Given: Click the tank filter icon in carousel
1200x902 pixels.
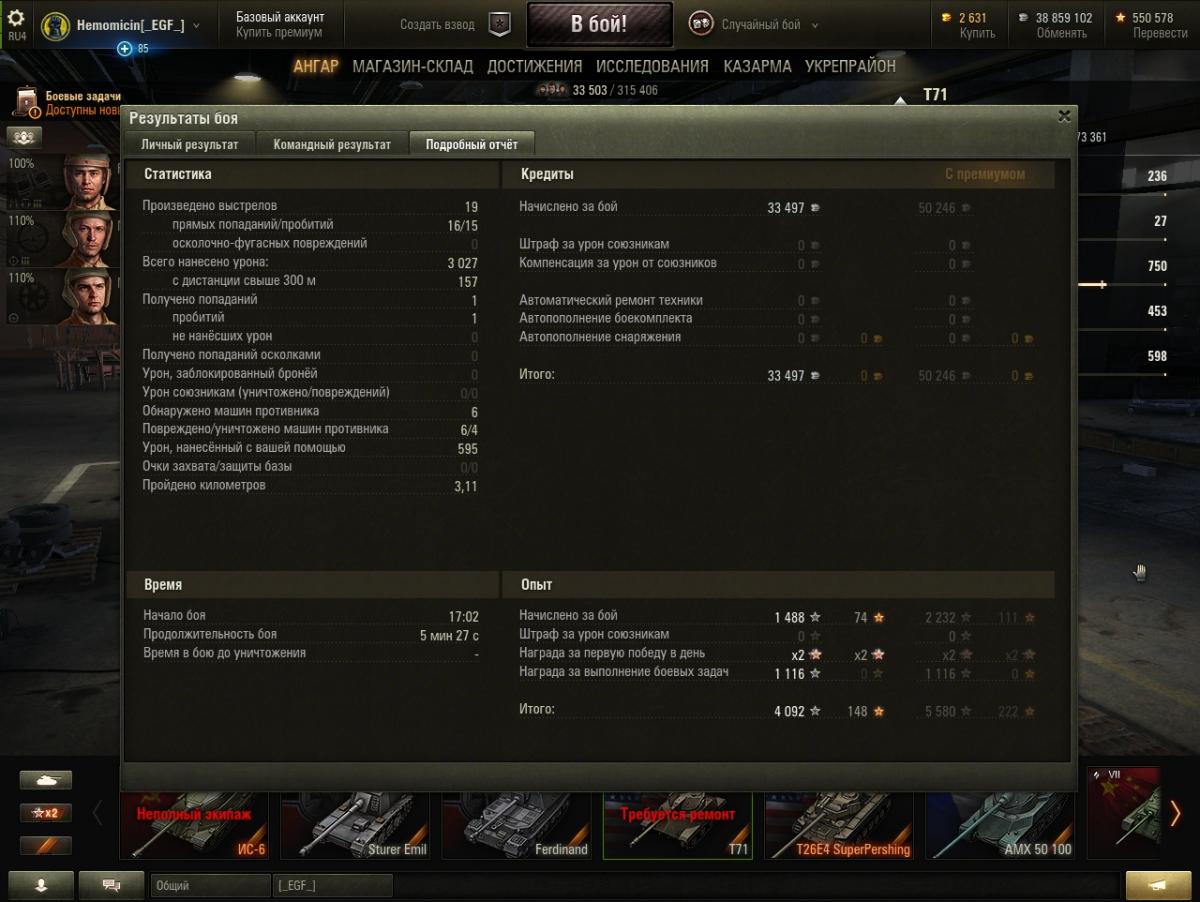Looking at the screenshot, I should [x=46, y=781].
